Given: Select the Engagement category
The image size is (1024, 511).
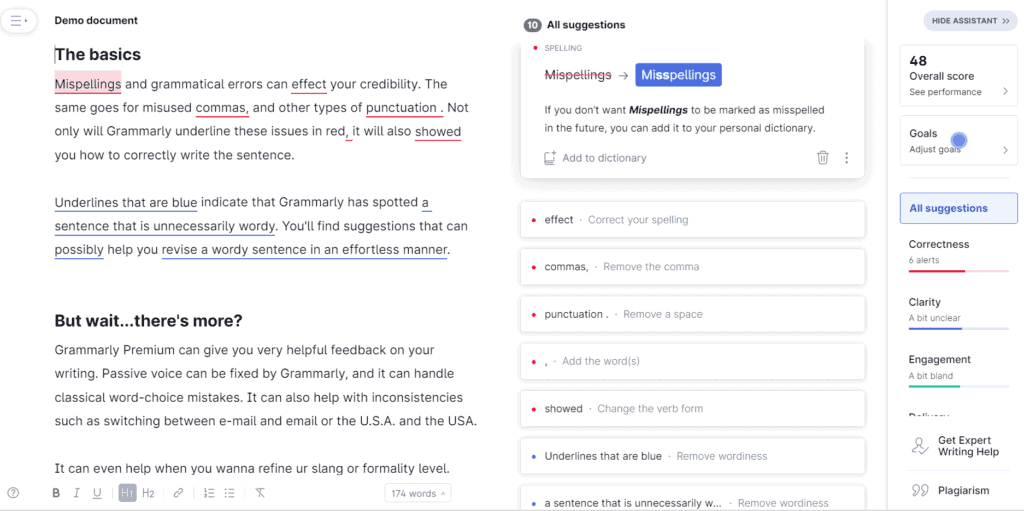Looking at the screenshot, I should [959, 371].
